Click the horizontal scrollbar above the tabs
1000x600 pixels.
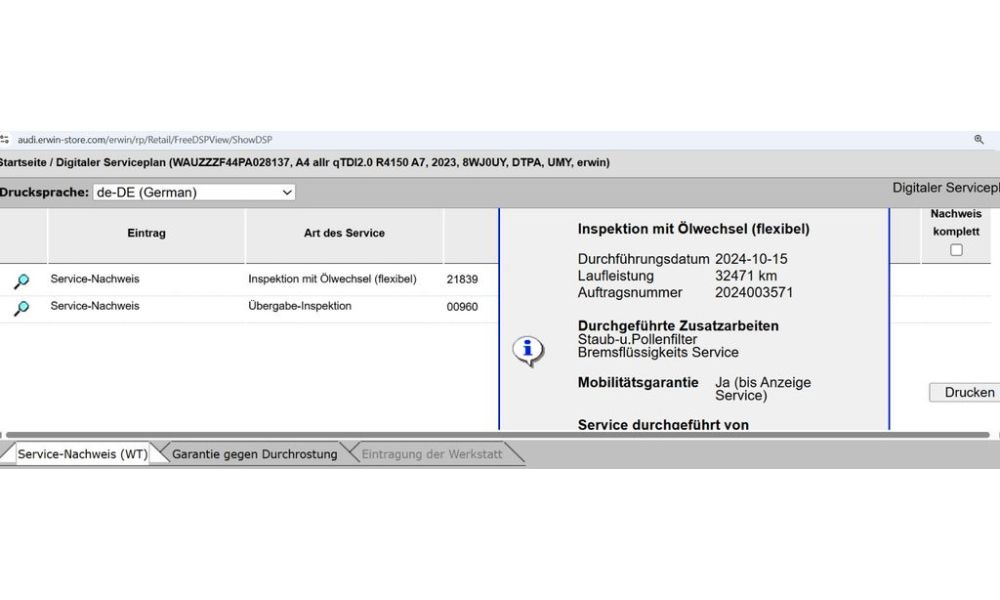click(x=497, y=435)
